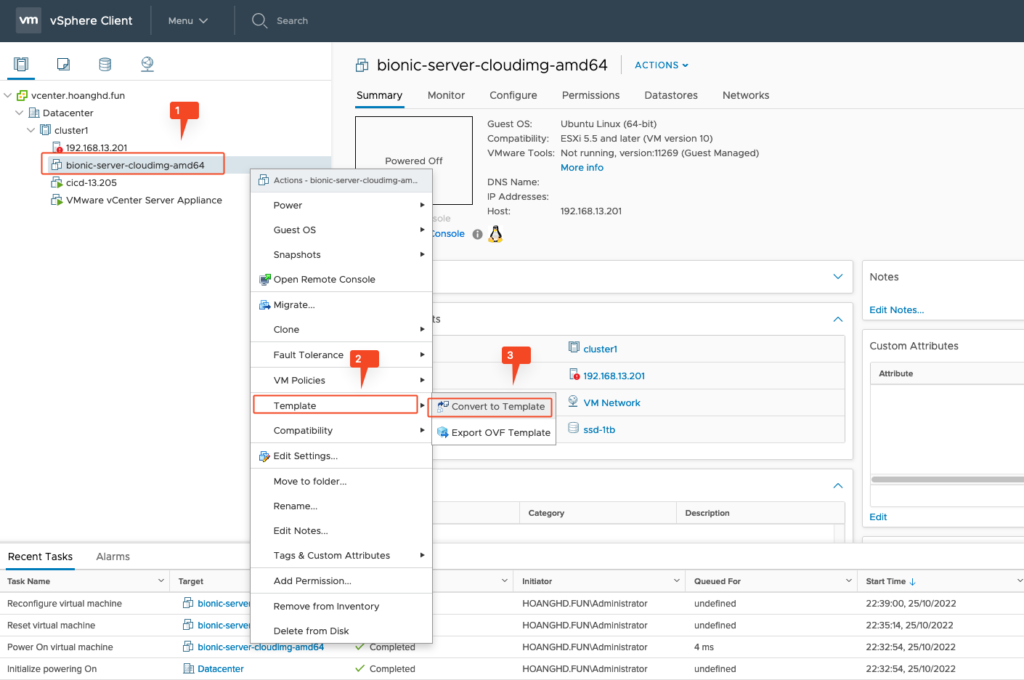Click the console info icon
The width and height of the screenshot is (1024, 680).
point(477,235)
